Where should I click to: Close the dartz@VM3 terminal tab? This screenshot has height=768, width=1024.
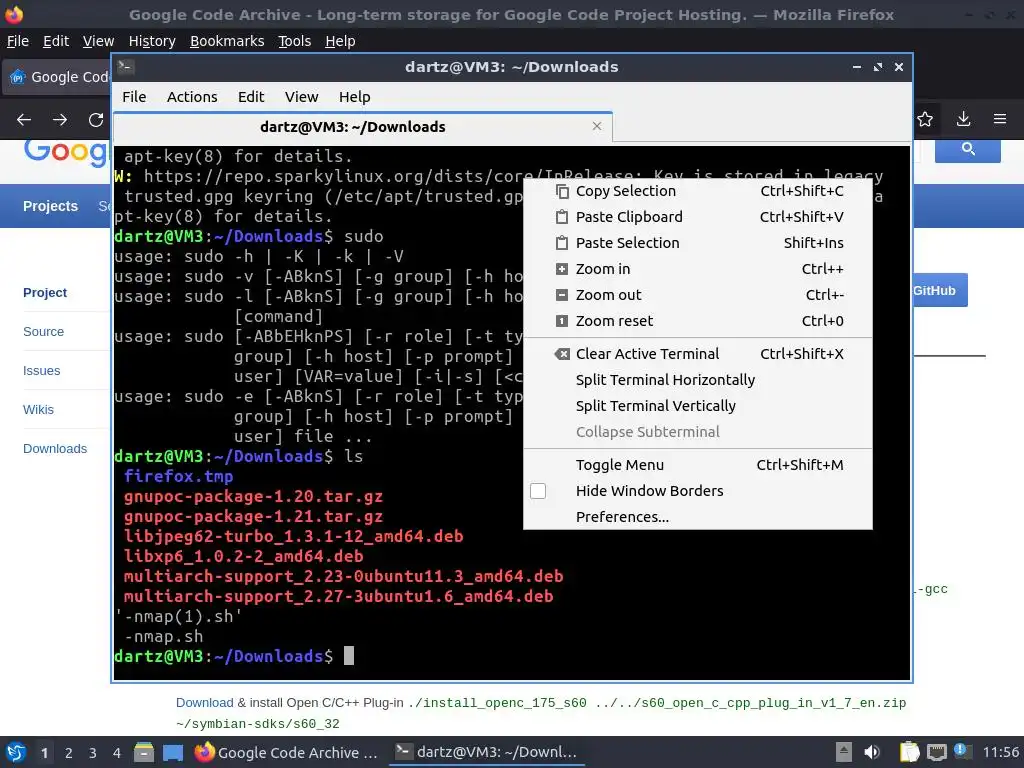click(596, 126)
